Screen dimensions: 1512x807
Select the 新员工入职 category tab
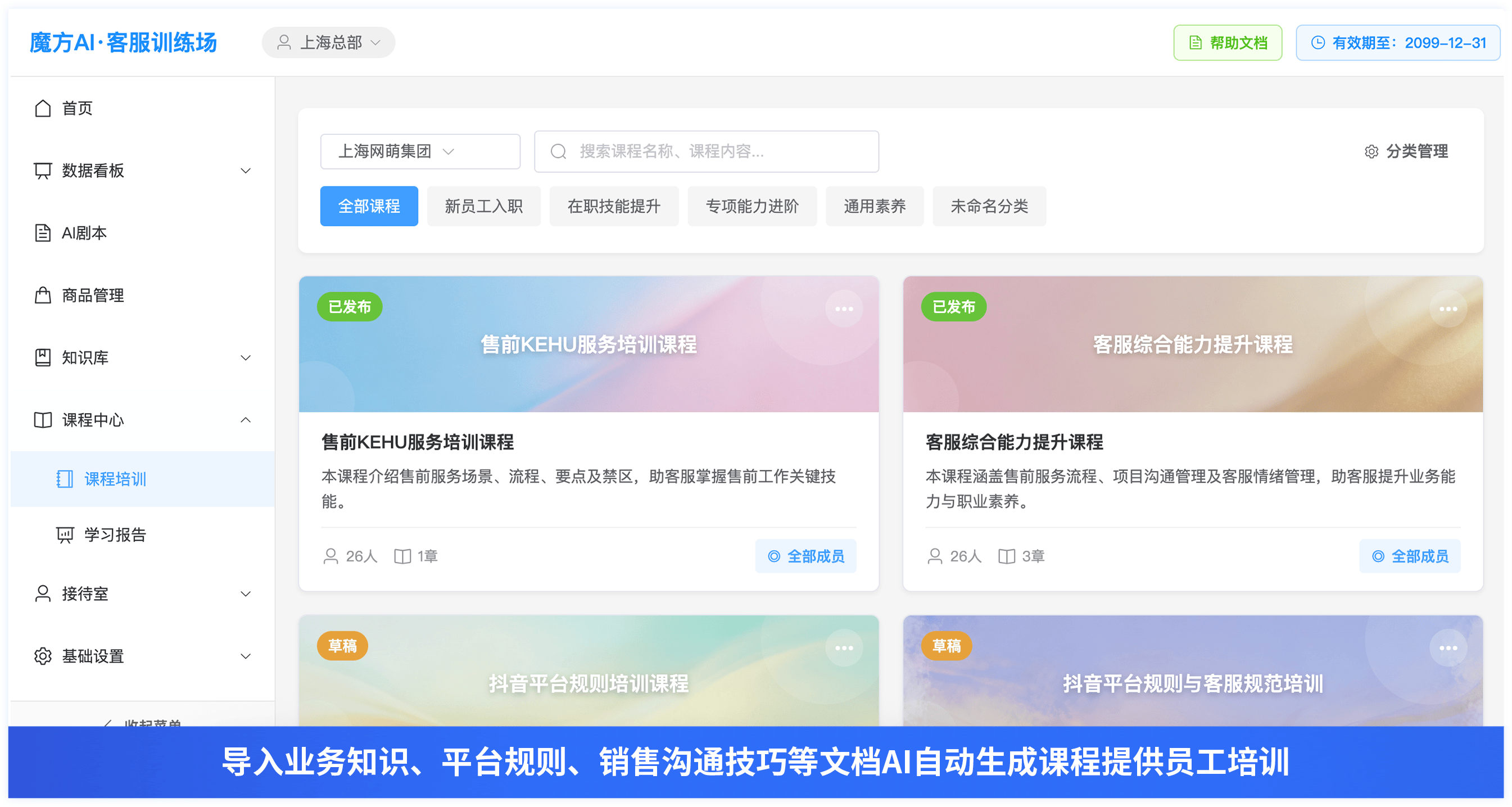(x=483, y=206)
